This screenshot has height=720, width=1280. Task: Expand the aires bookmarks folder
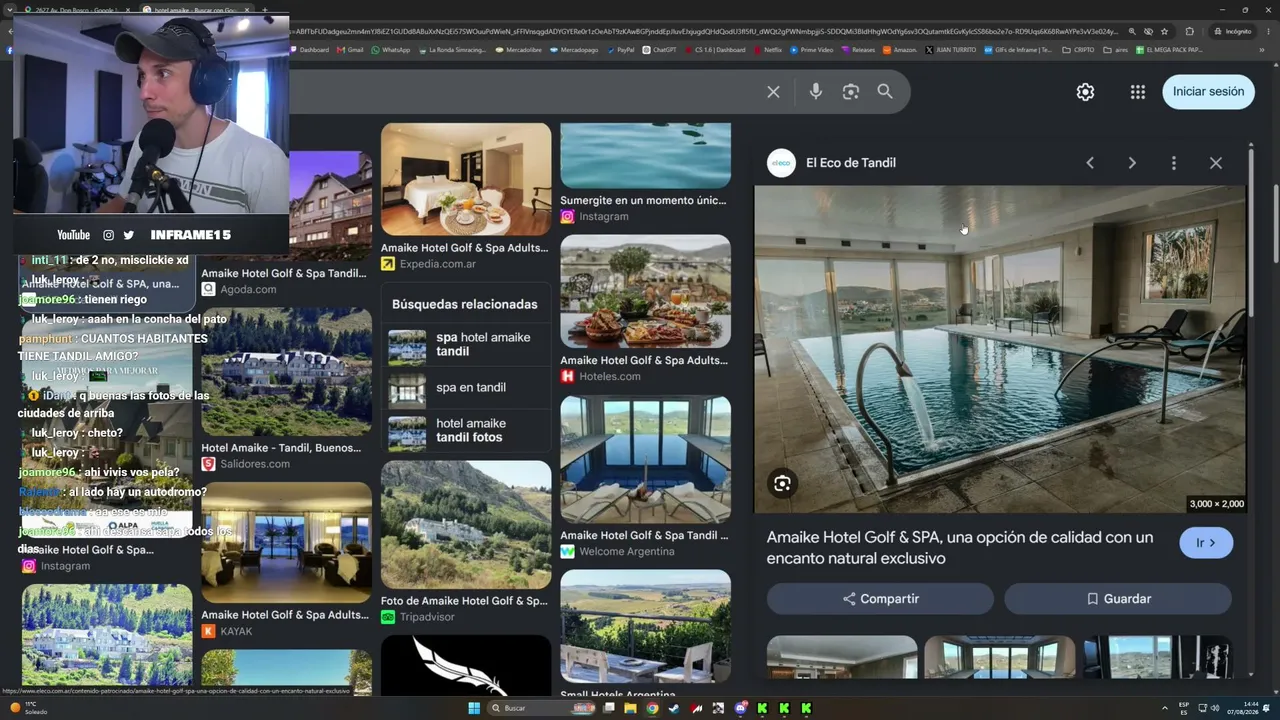pos(1116,50)
